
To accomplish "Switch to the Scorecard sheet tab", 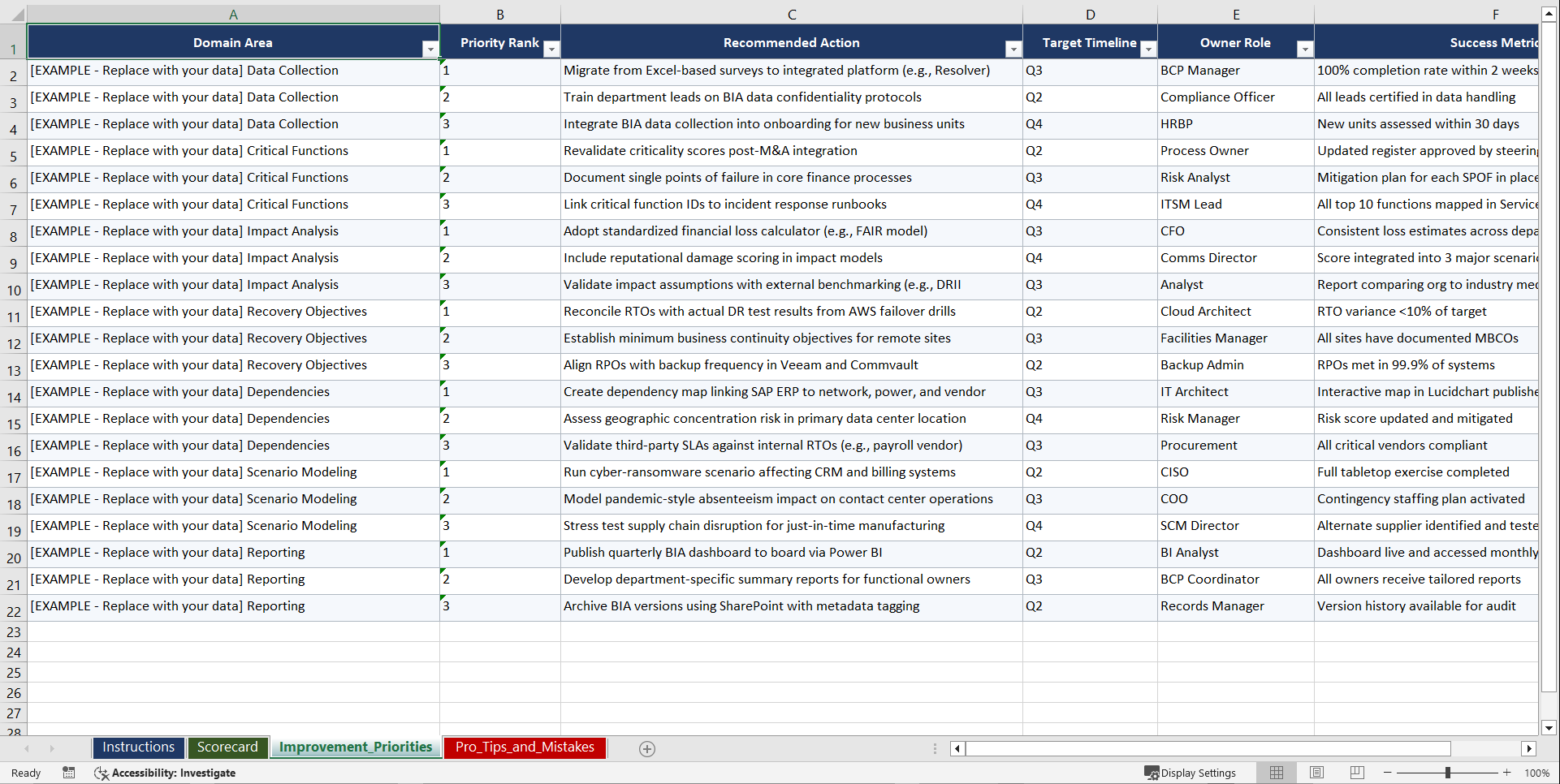I will (227, 747).
